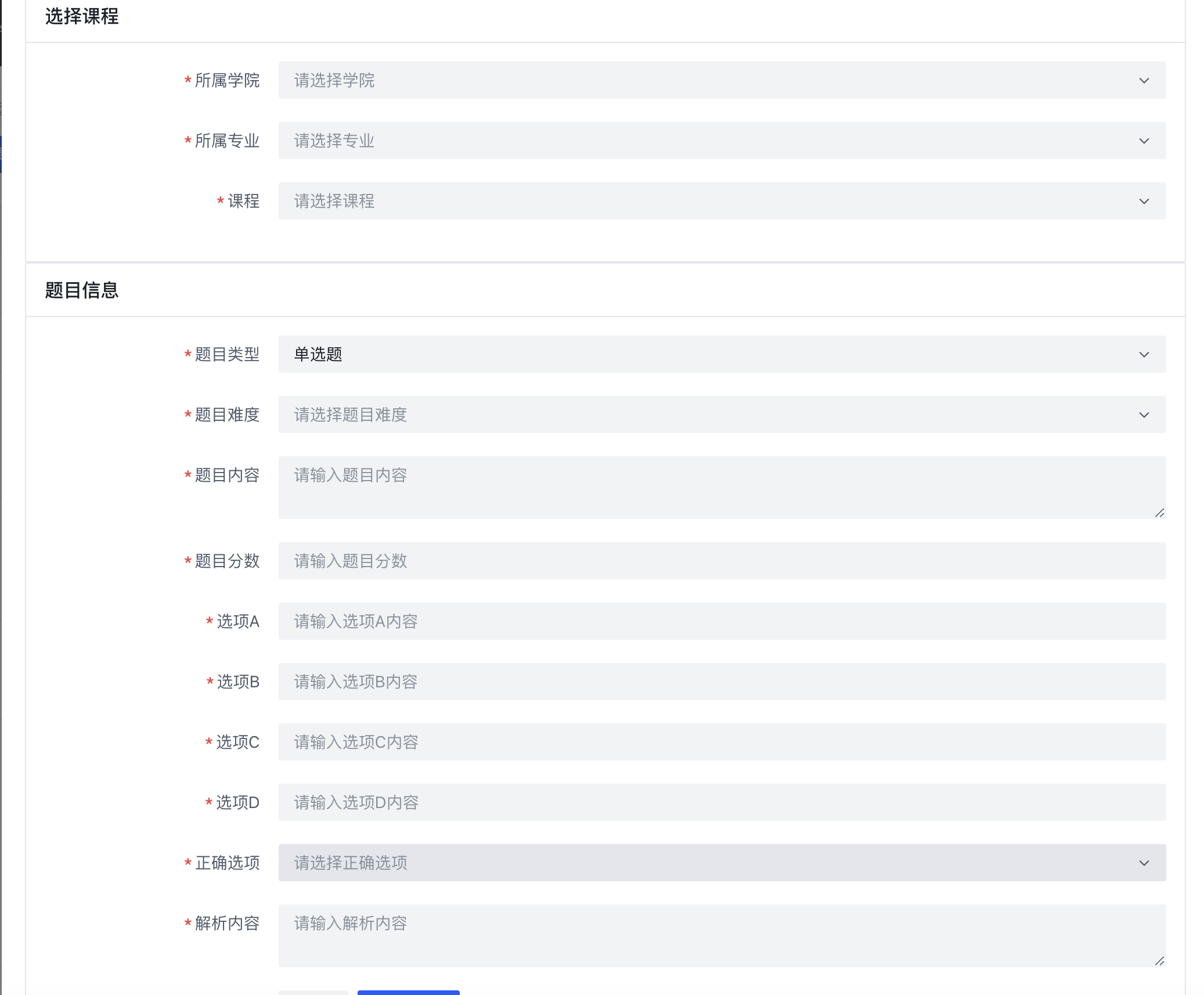
Task: Click the 课程 field label
Action: pos(243,201)
